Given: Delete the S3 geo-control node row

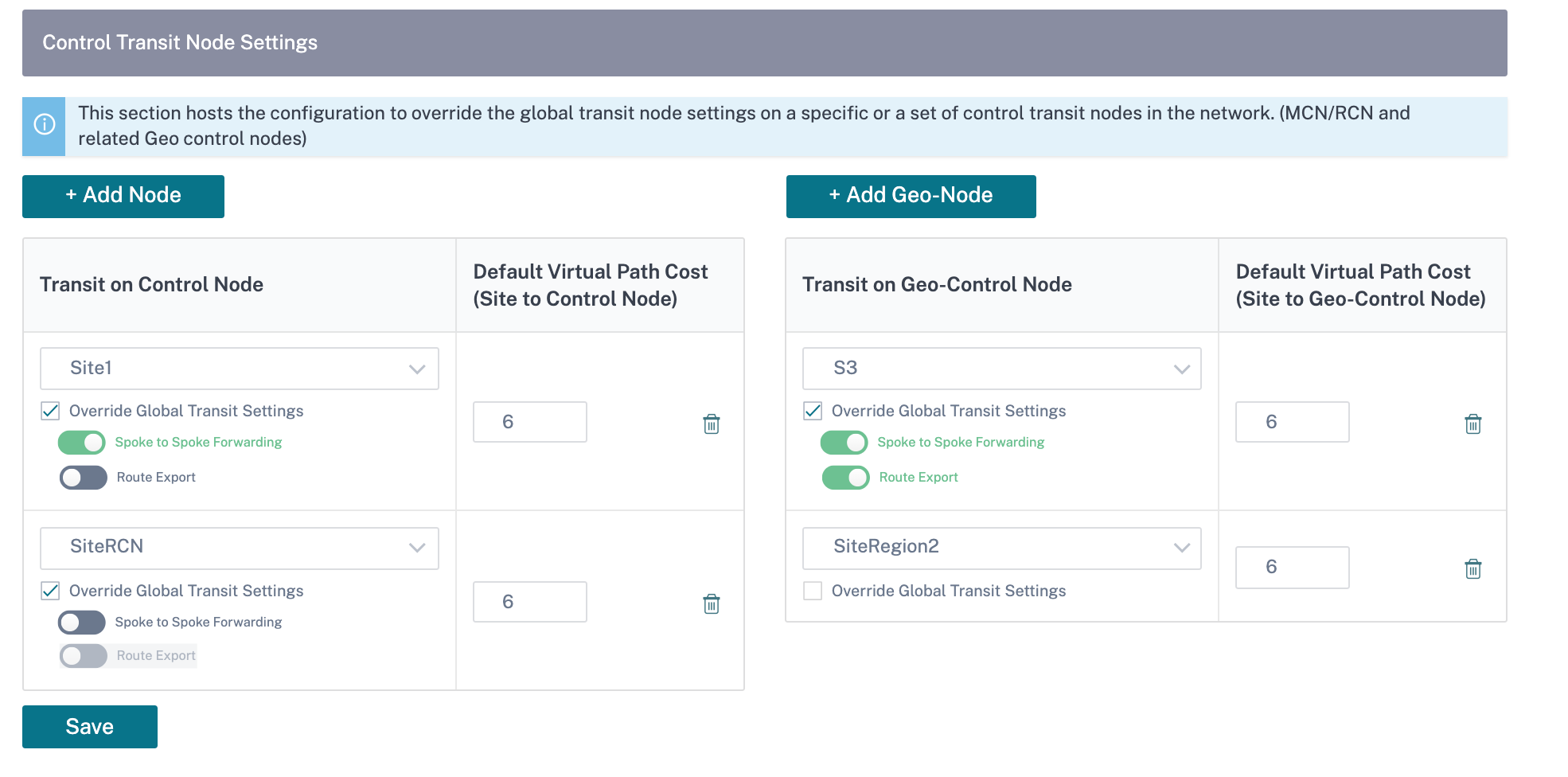Looking at the screenshot, I should pyautogui.click(x=1473, y=424).
